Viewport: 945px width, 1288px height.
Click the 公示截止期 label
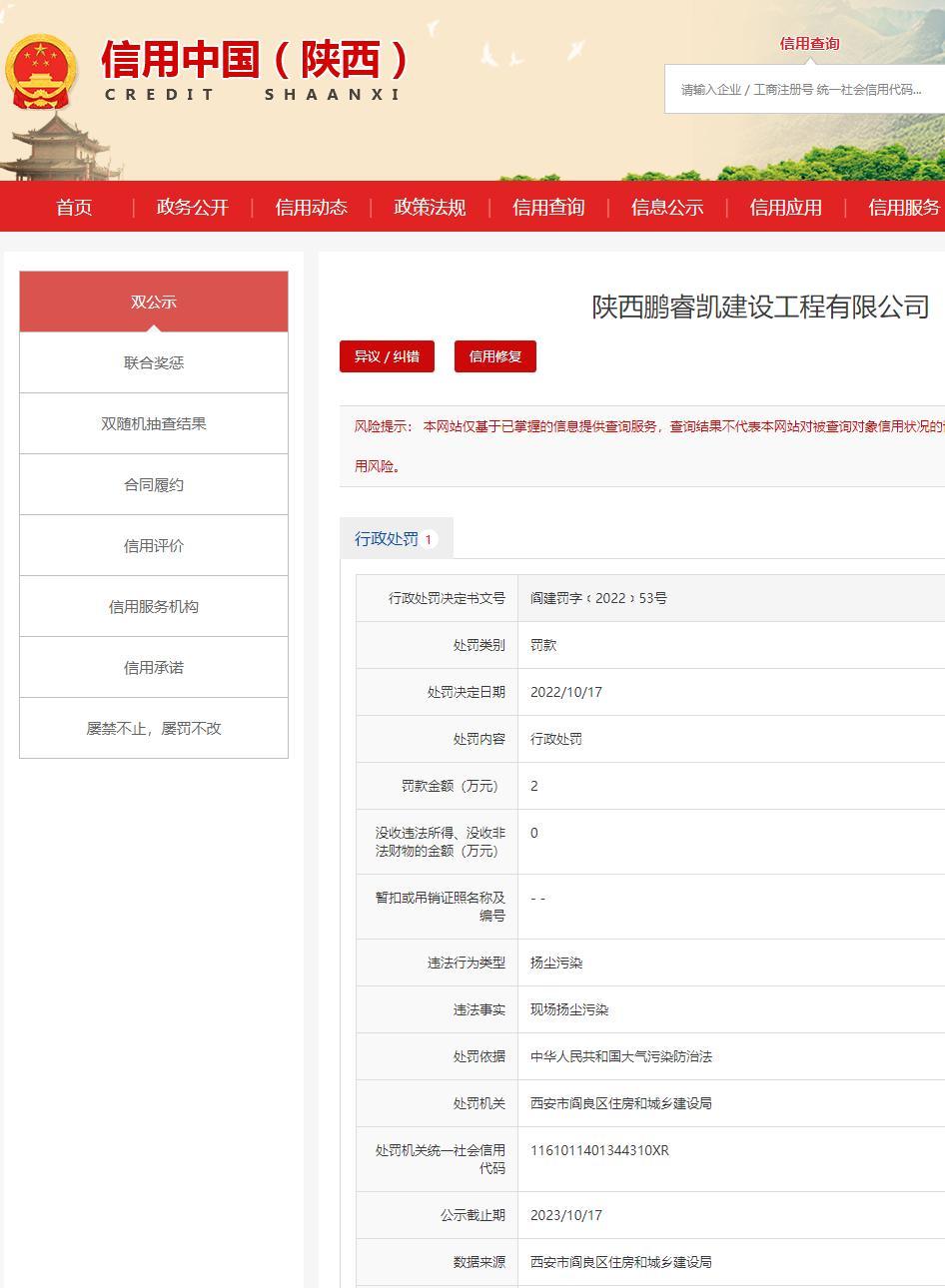coord(472,1215)
